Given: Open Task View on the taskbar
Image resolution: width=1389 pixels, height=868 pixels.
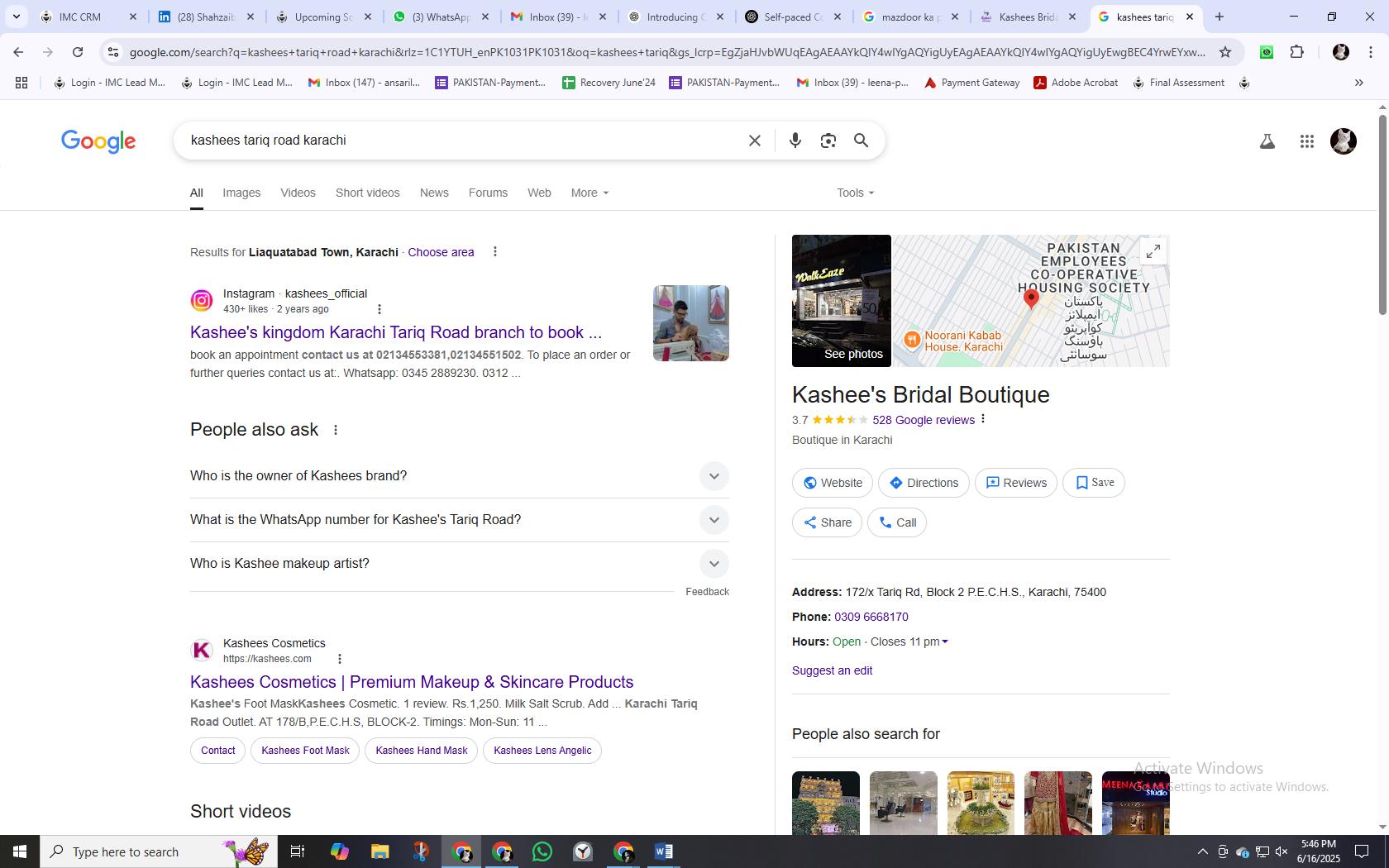Looking at the screenshot, I should coord(298,851).
